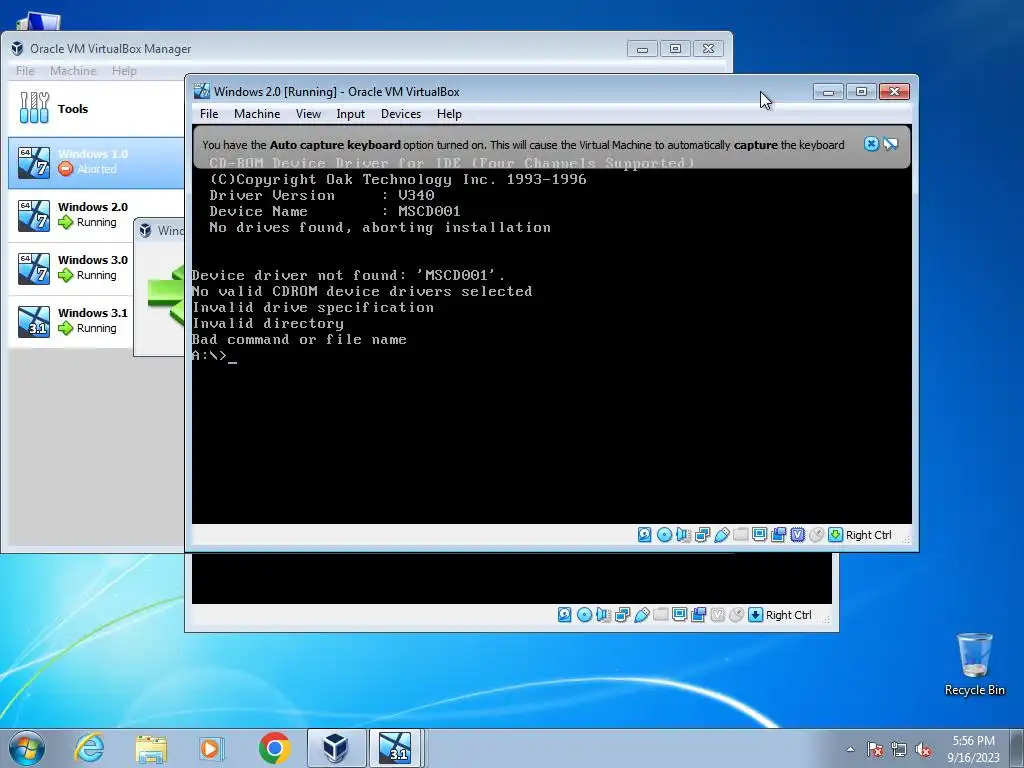This screenshot has height=768, width=1024.
Task: Launch Internet Explorer from taskbar
Action: [89, 748]
